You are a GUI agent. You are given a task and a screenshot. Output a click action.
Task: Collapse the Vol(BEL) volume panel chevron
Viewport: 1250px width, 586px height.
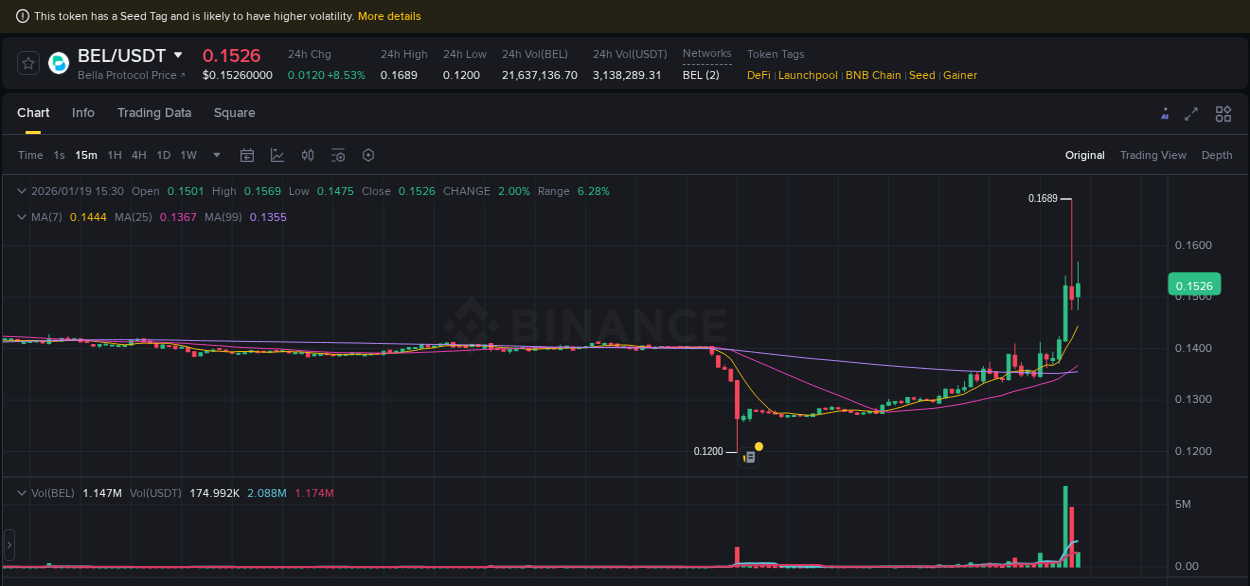tap(20, 492)
